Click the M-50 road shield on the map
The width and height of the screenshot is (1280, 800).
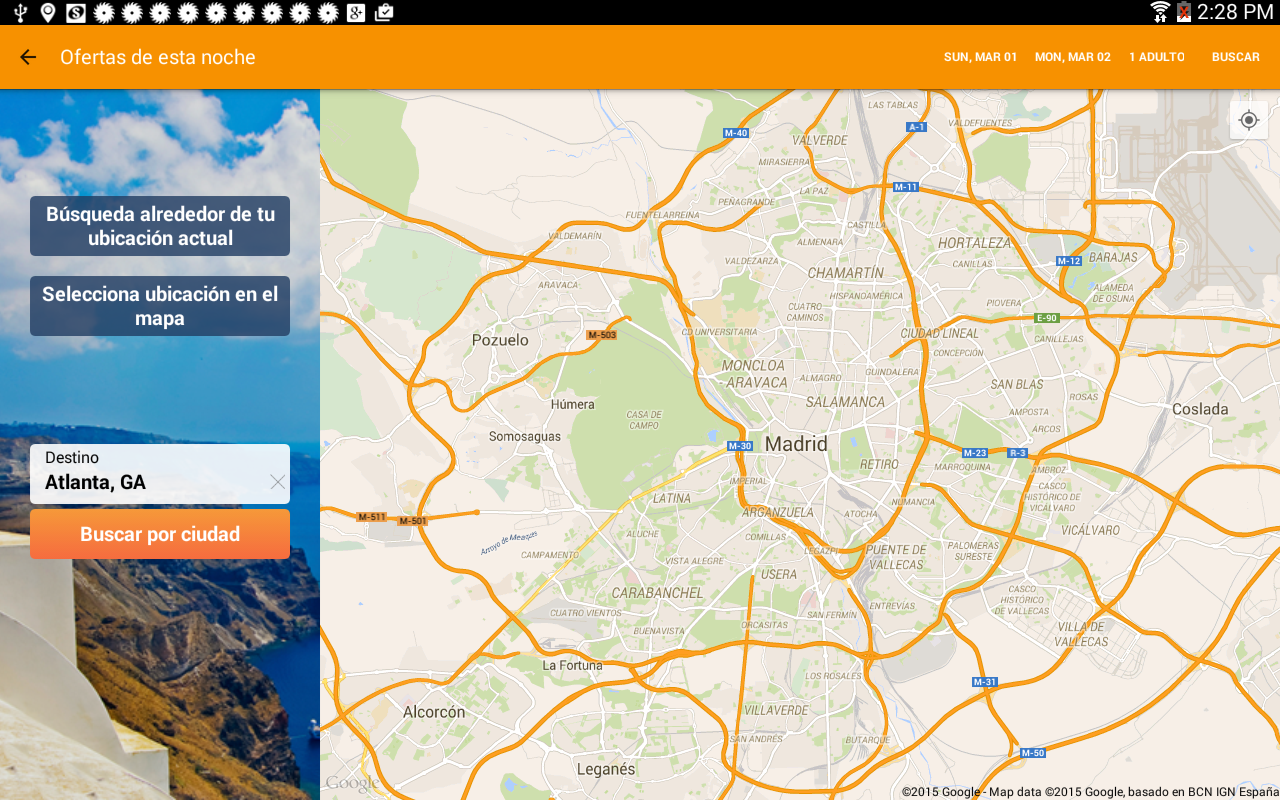pos(1033,752)
